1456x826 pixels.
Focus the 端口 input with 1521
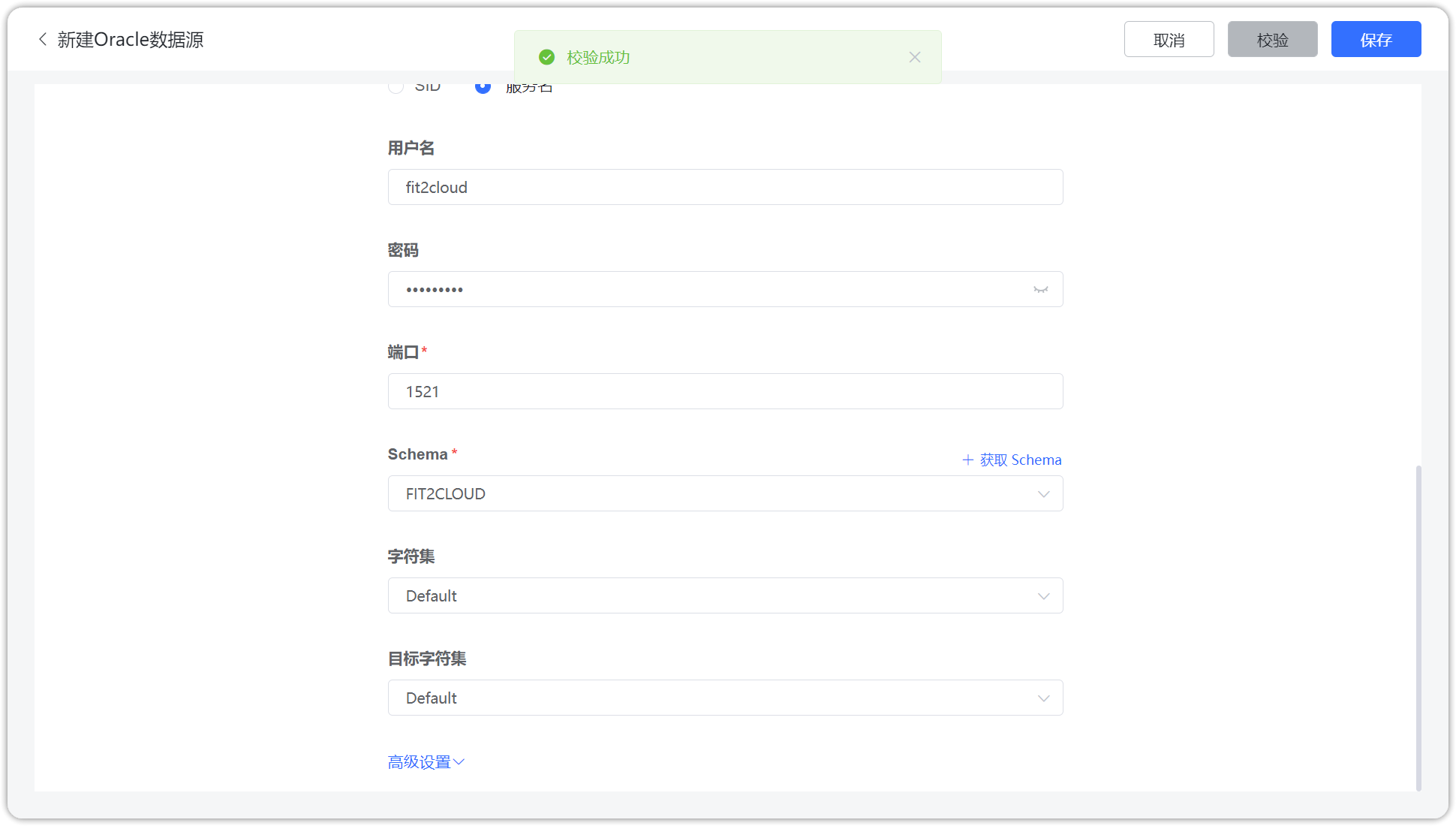pyautogui.click(x=725, y=391)
